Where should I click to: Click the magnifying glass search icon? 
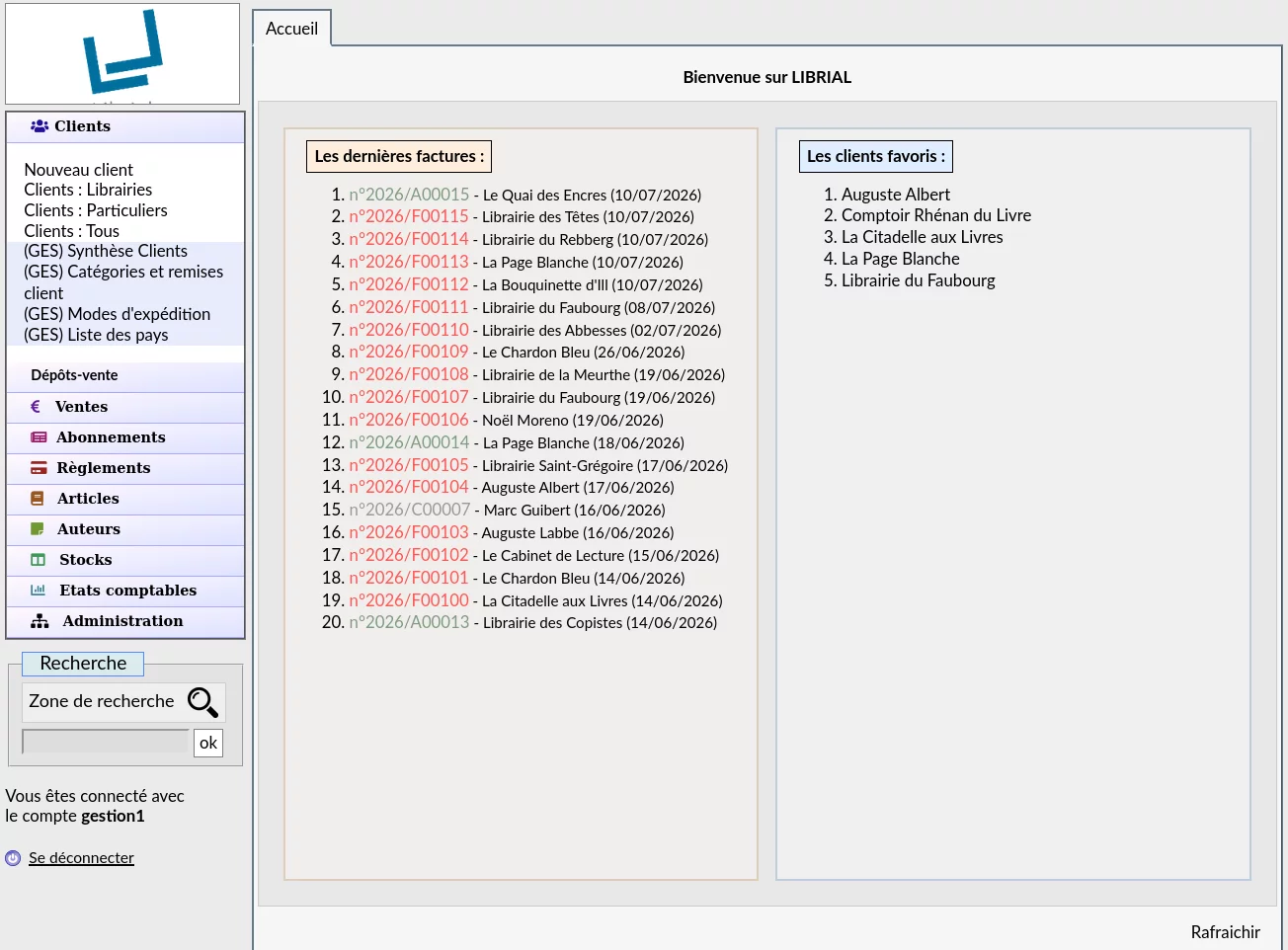pos(202,702)
